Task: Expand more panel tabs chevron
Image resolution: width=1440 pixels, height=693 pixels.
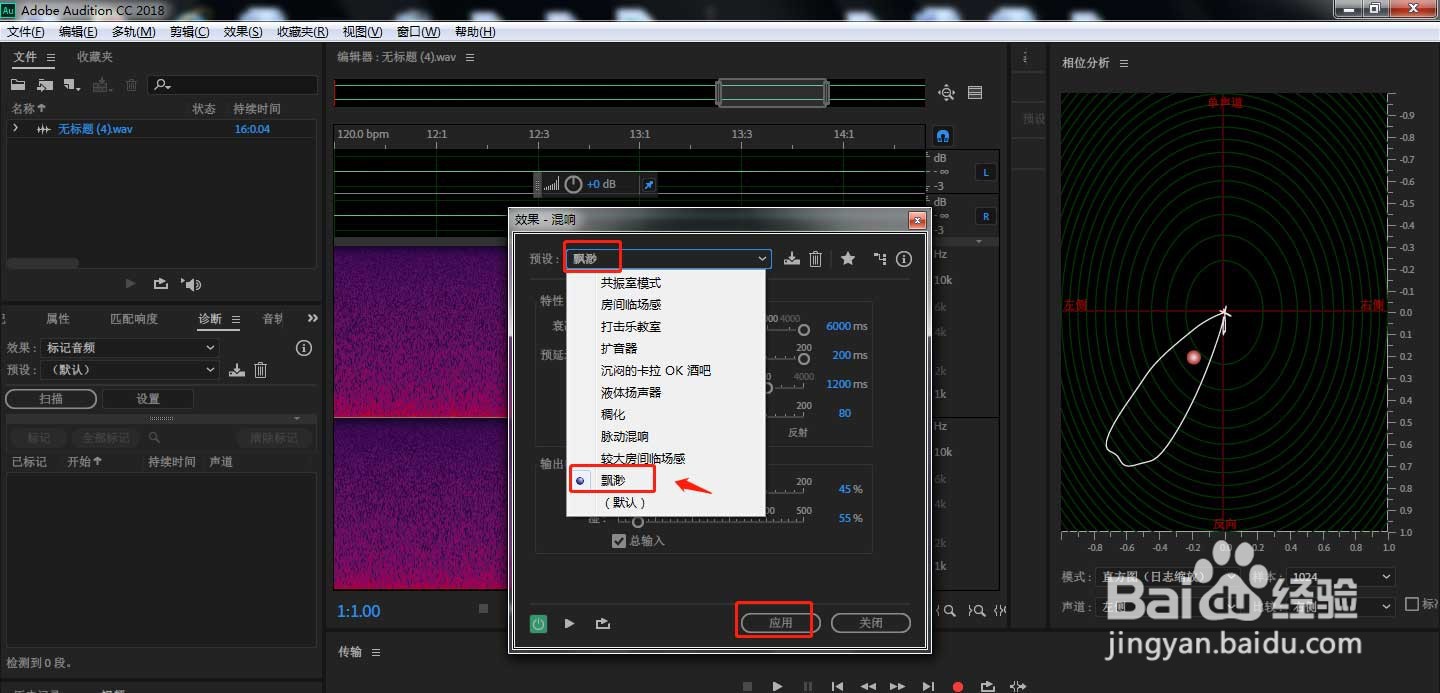Action: (313, 318)
